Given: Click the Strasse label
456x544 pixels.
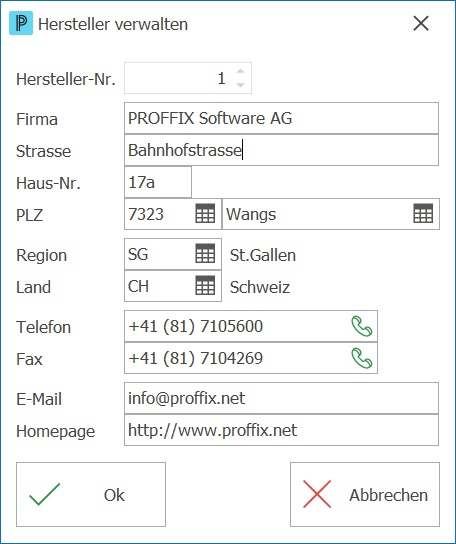Looking at the screenshot, I should coord(43,151).
